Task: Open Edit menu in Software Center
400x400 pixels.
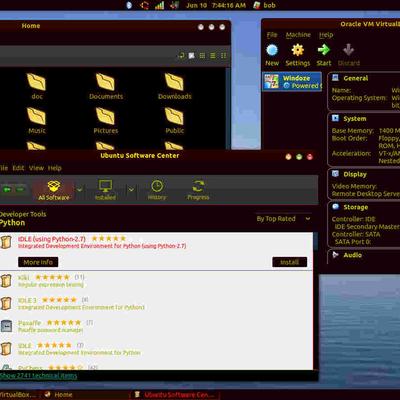Action: (x=18, y=168)
